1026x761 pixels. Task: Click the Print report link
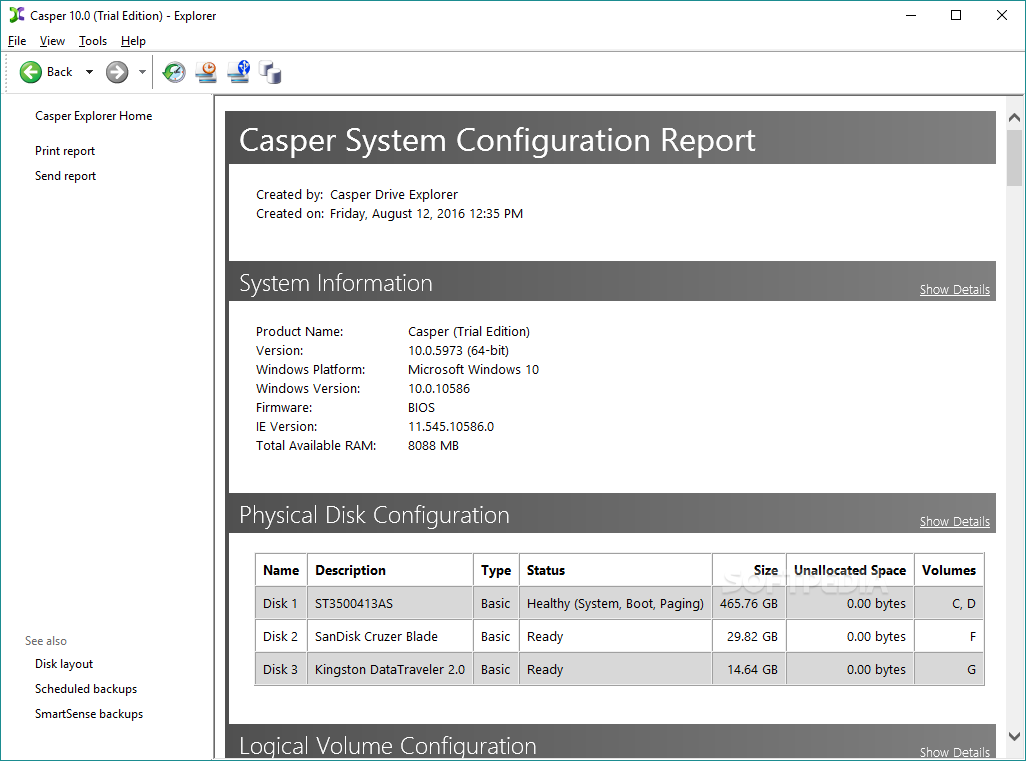(65, 150)
